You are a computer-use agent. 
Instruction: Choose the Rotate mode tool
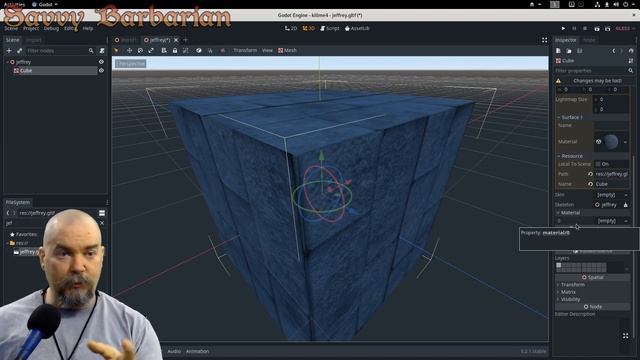140,50
